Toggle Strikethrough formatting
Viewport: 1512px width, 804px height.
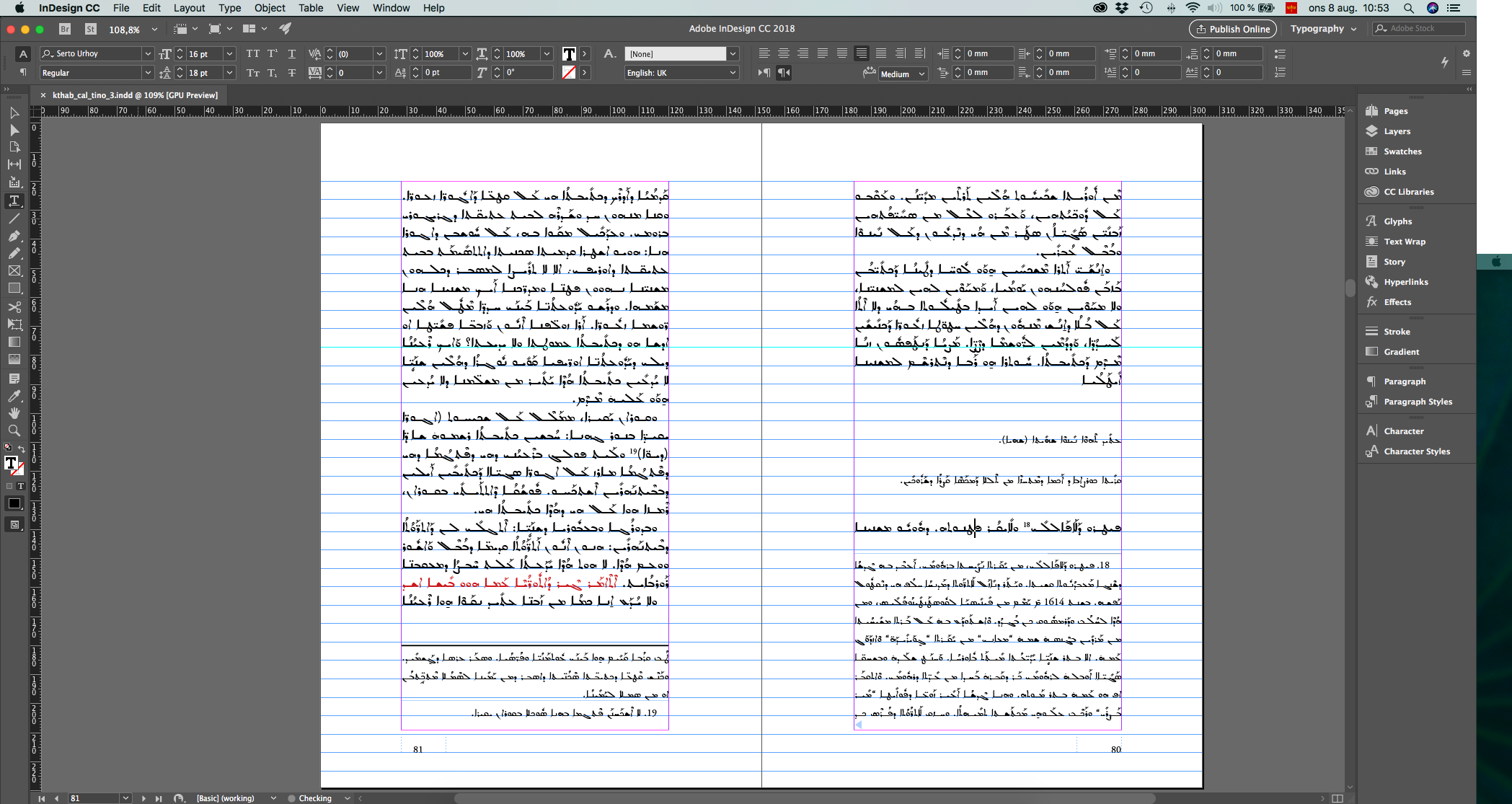pyautogui.click(x=291, y=73)
